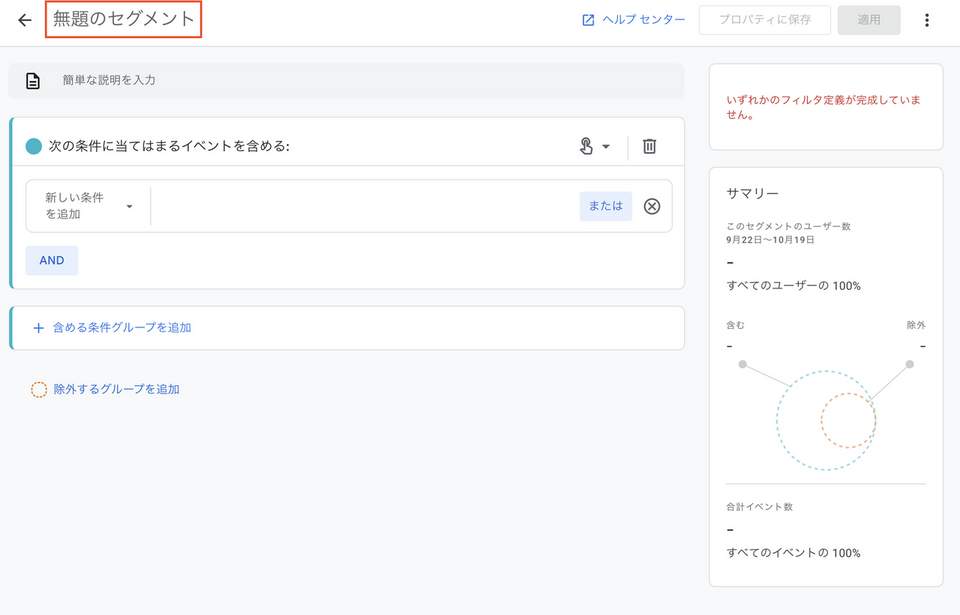Click the back arrow to exit segment builder

(25, 20)
